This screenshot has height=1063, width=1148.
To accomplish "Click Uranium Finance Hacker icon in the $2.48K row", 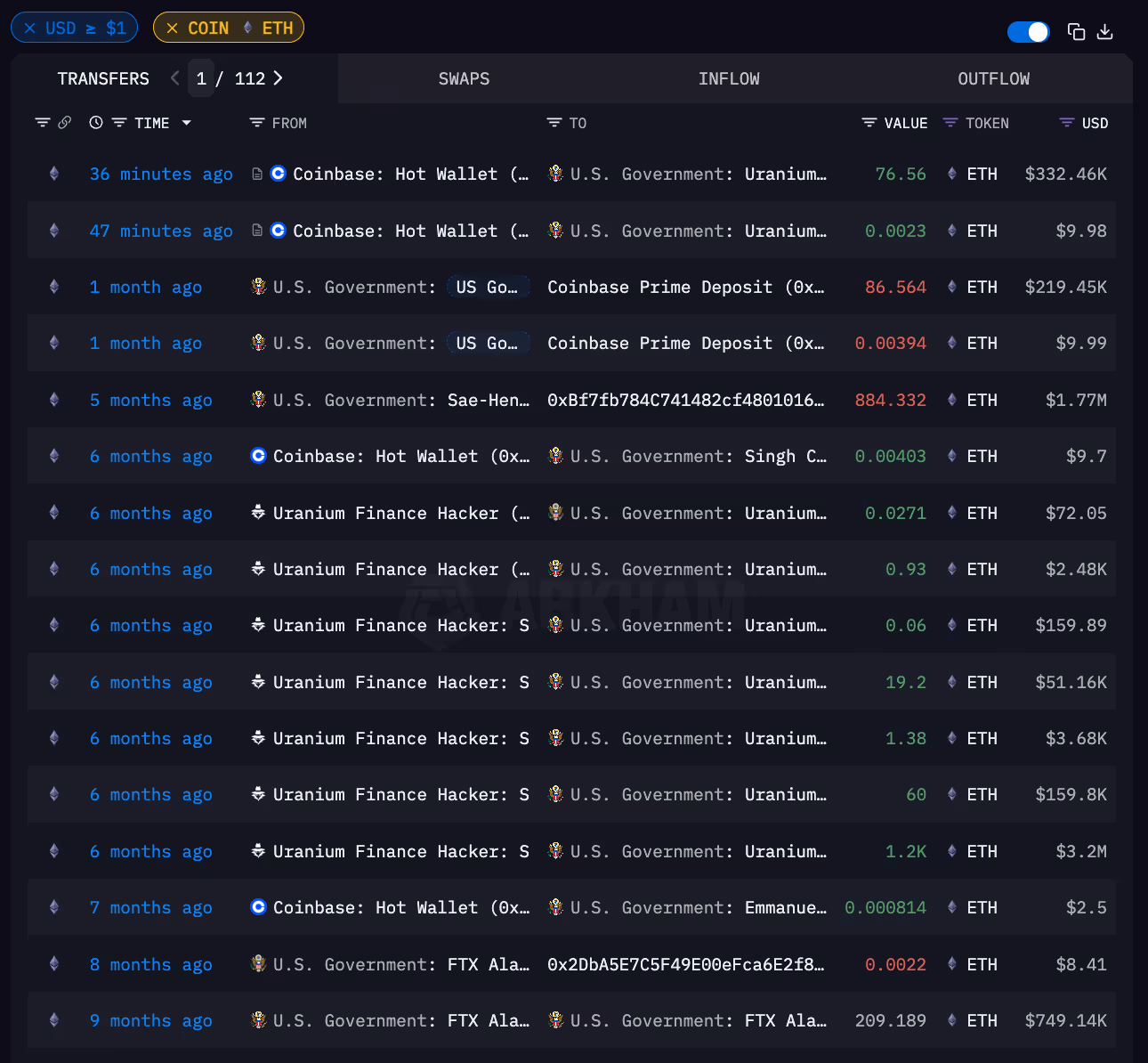I will (x=258, y=569).
